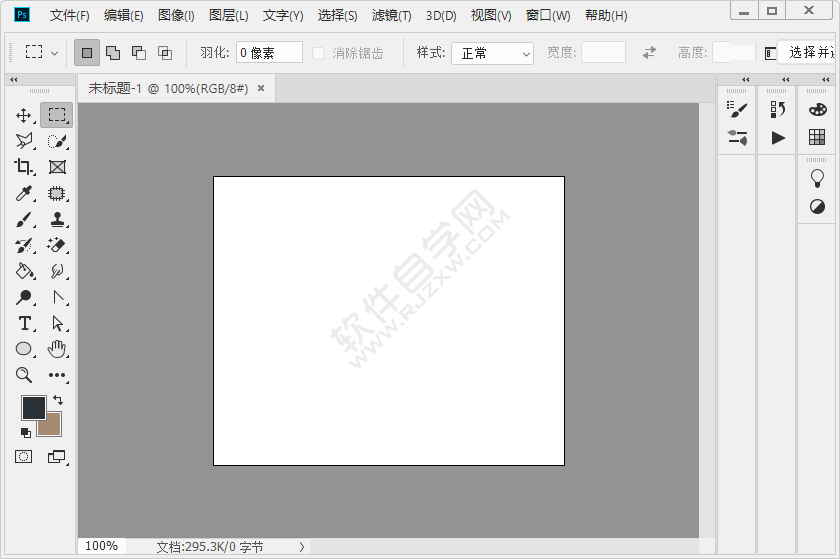Select the Type tool
The height and width of the screenshot is (559, 840).
click(x=24, y=323)
